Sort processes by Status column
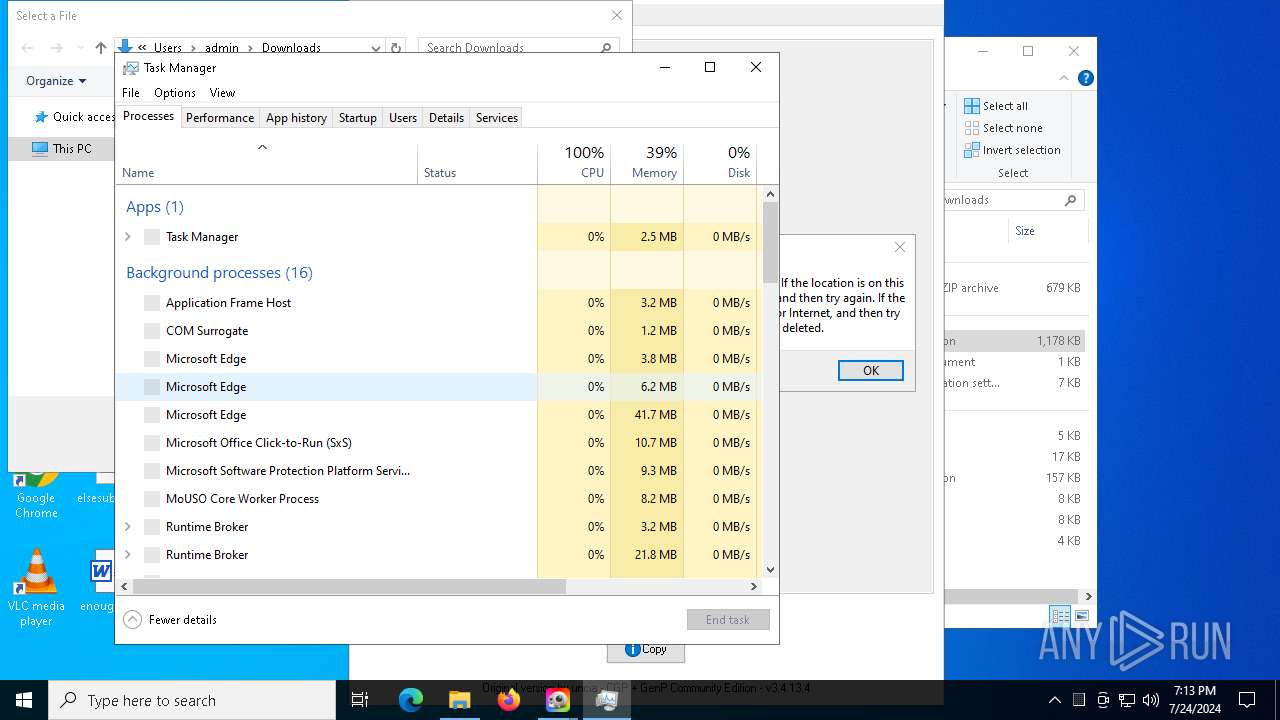1280x720 pixels. (x=477, y=163)
